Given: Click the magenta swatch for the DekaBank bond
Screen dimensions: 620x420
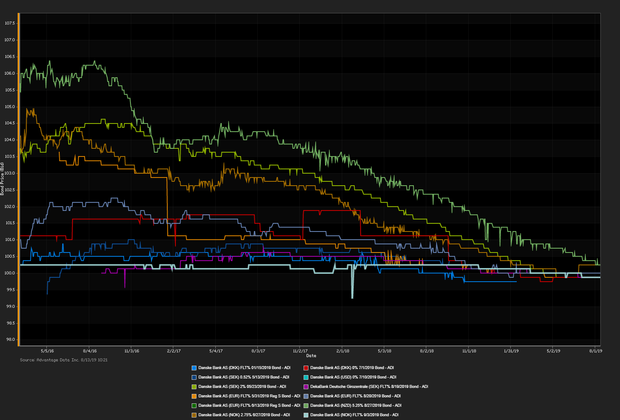Looking at the screenshot, I should coord(306,387).
